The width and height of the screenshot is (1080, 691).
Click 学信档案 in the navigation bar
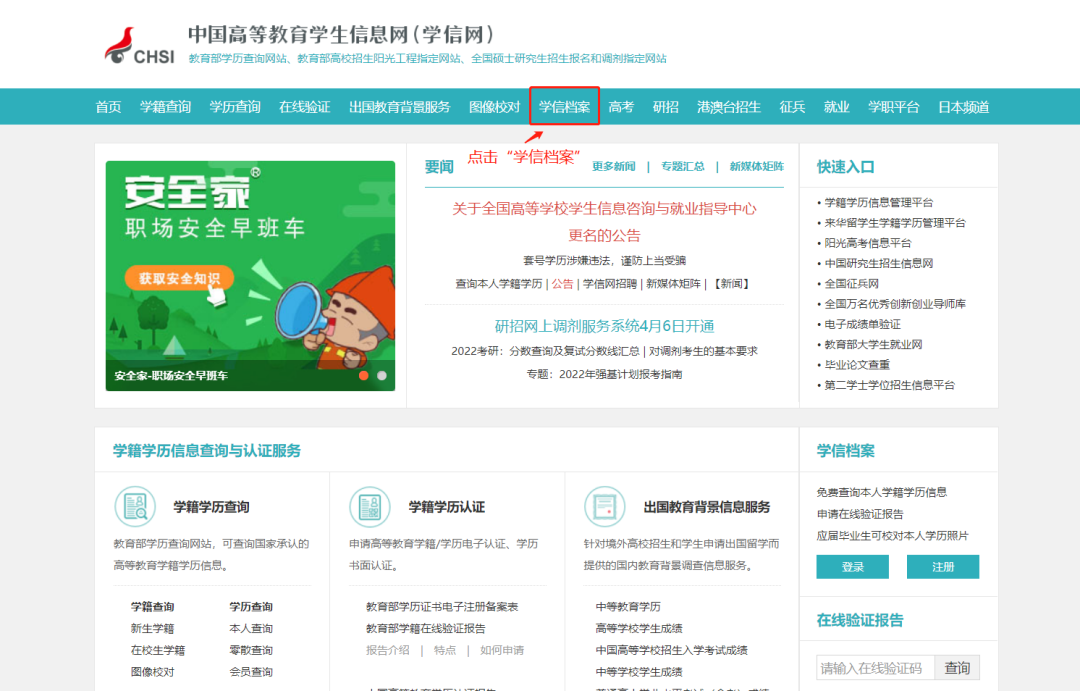tap(564, 107)
